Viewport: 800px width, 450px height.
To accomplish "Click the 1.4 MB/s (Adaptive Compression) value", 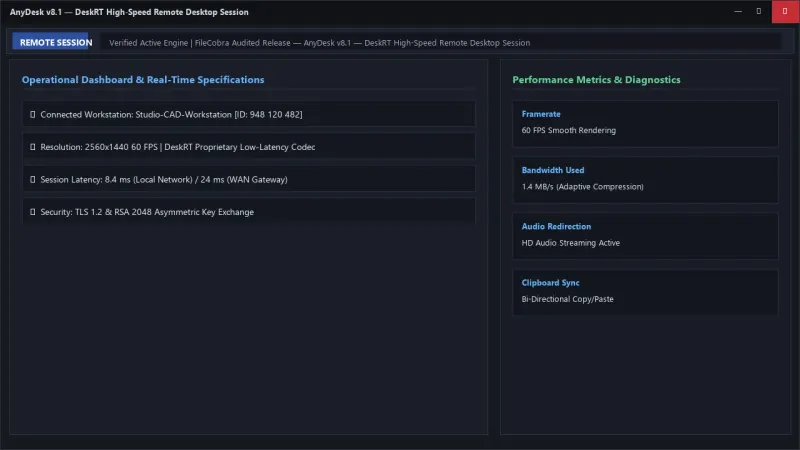I will 582,187.
